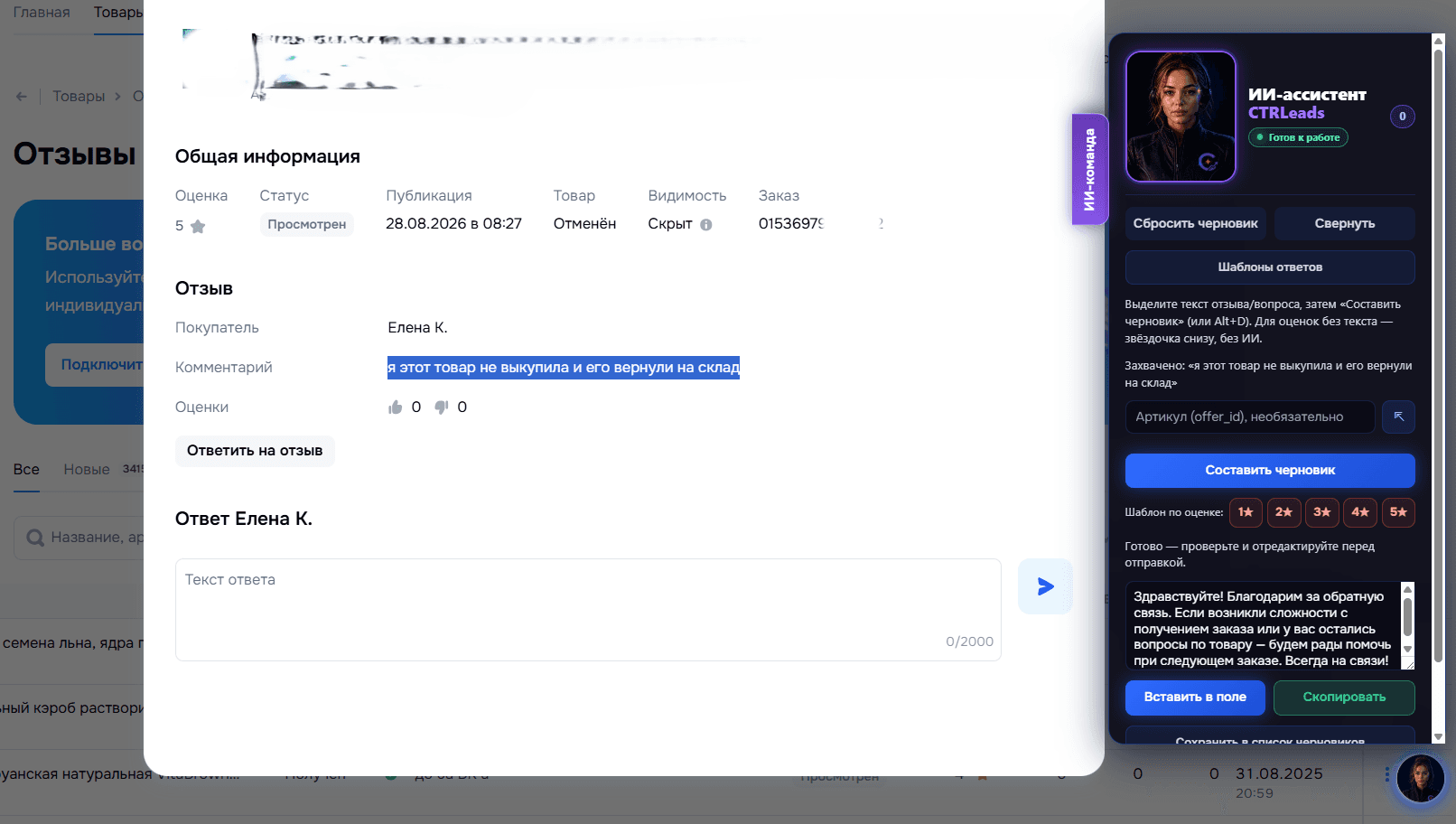1456x824 pixels.
Task: Open the floating assistant avatar at bottom right
Action: tap(1420, 777)
